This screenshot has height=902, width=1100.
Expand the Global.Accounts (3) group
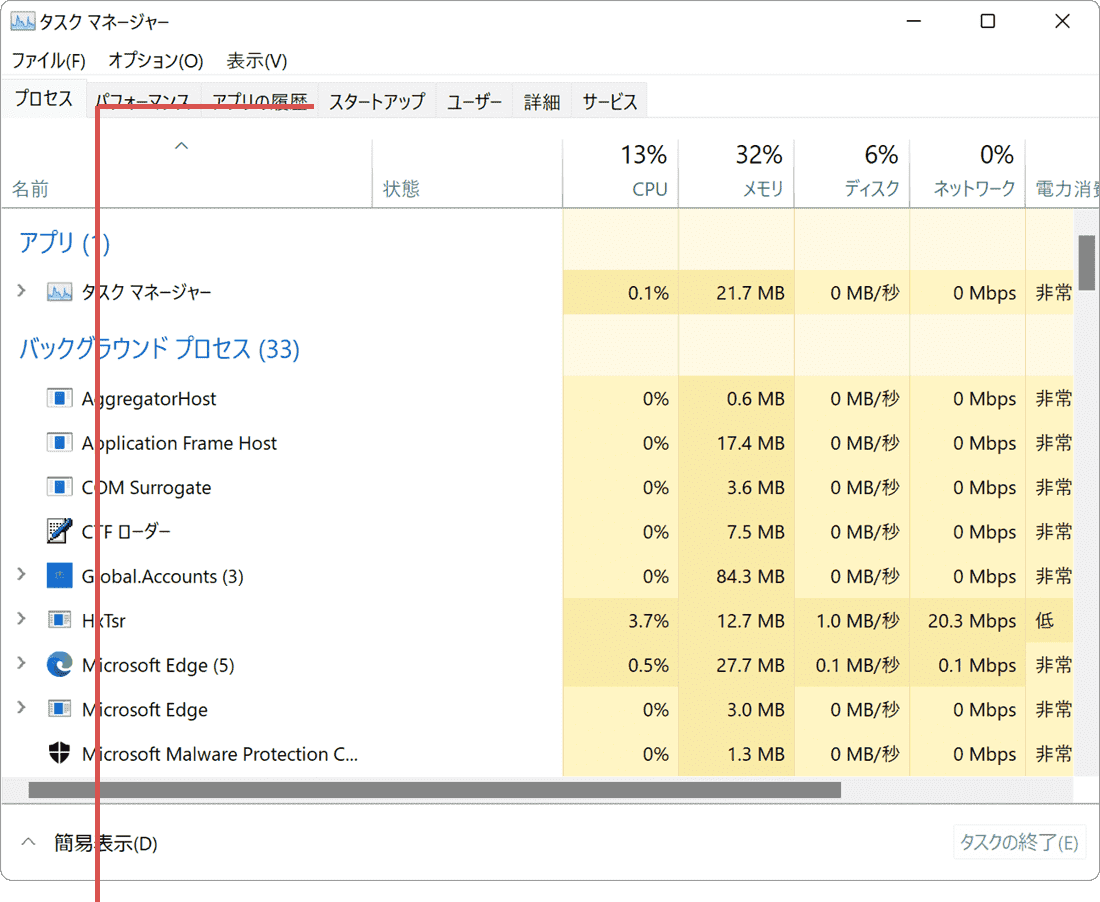(x=21, y=574)
